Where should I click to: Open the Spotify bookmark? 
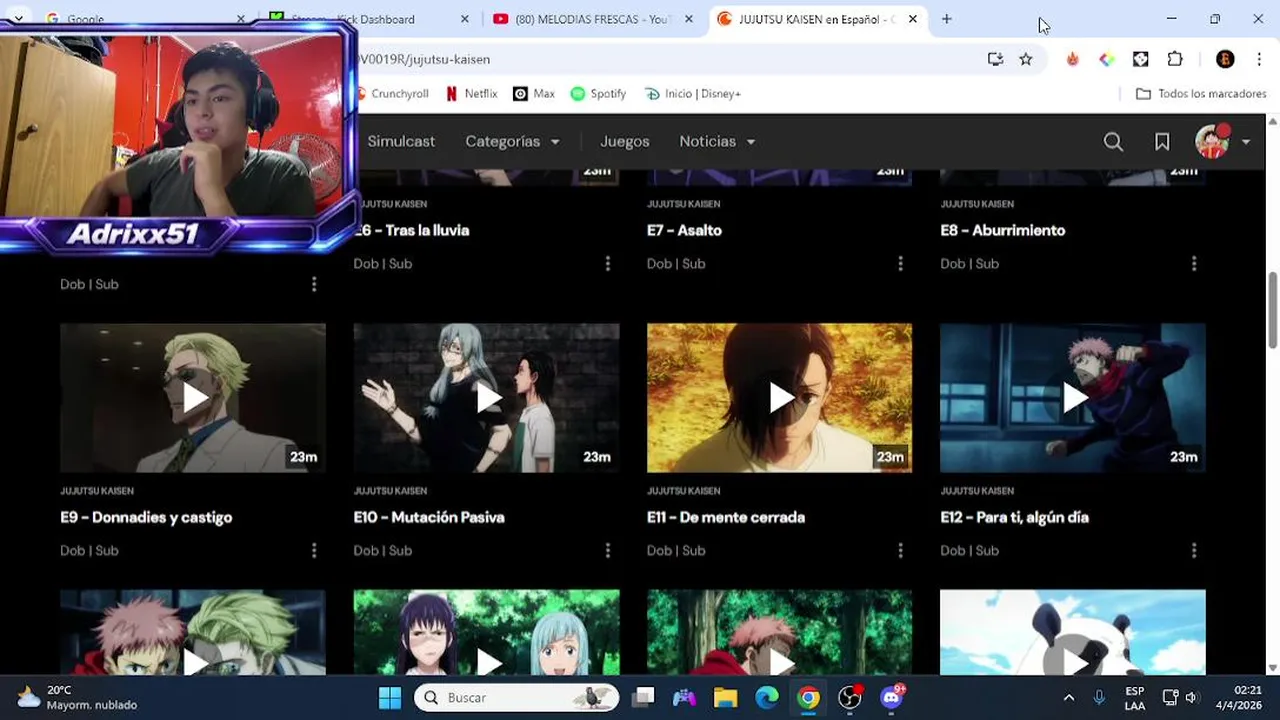pyautogui.click(x=598, y=93)
